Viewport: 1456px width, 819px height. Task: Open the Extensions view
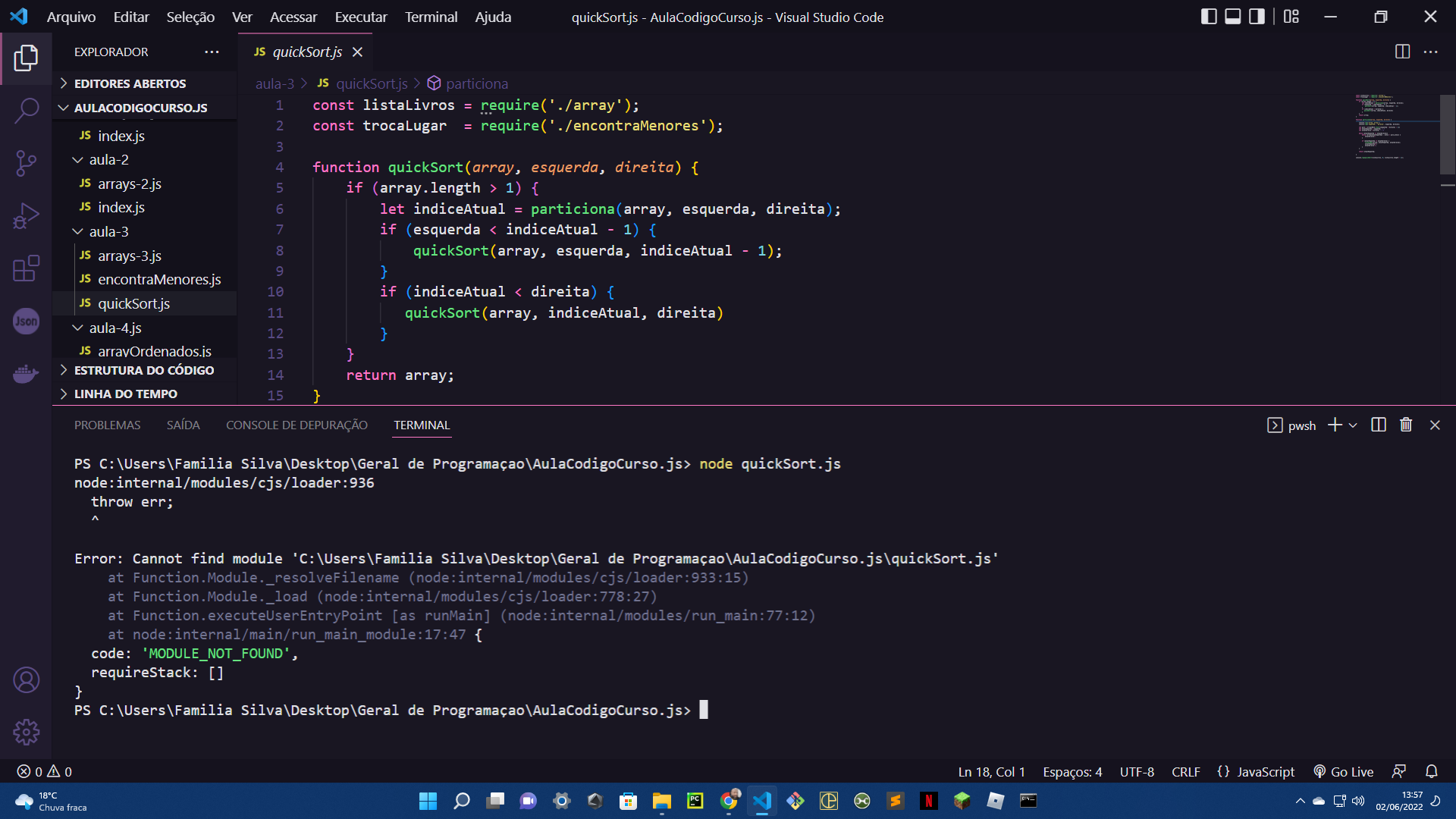tap(26, 268)
